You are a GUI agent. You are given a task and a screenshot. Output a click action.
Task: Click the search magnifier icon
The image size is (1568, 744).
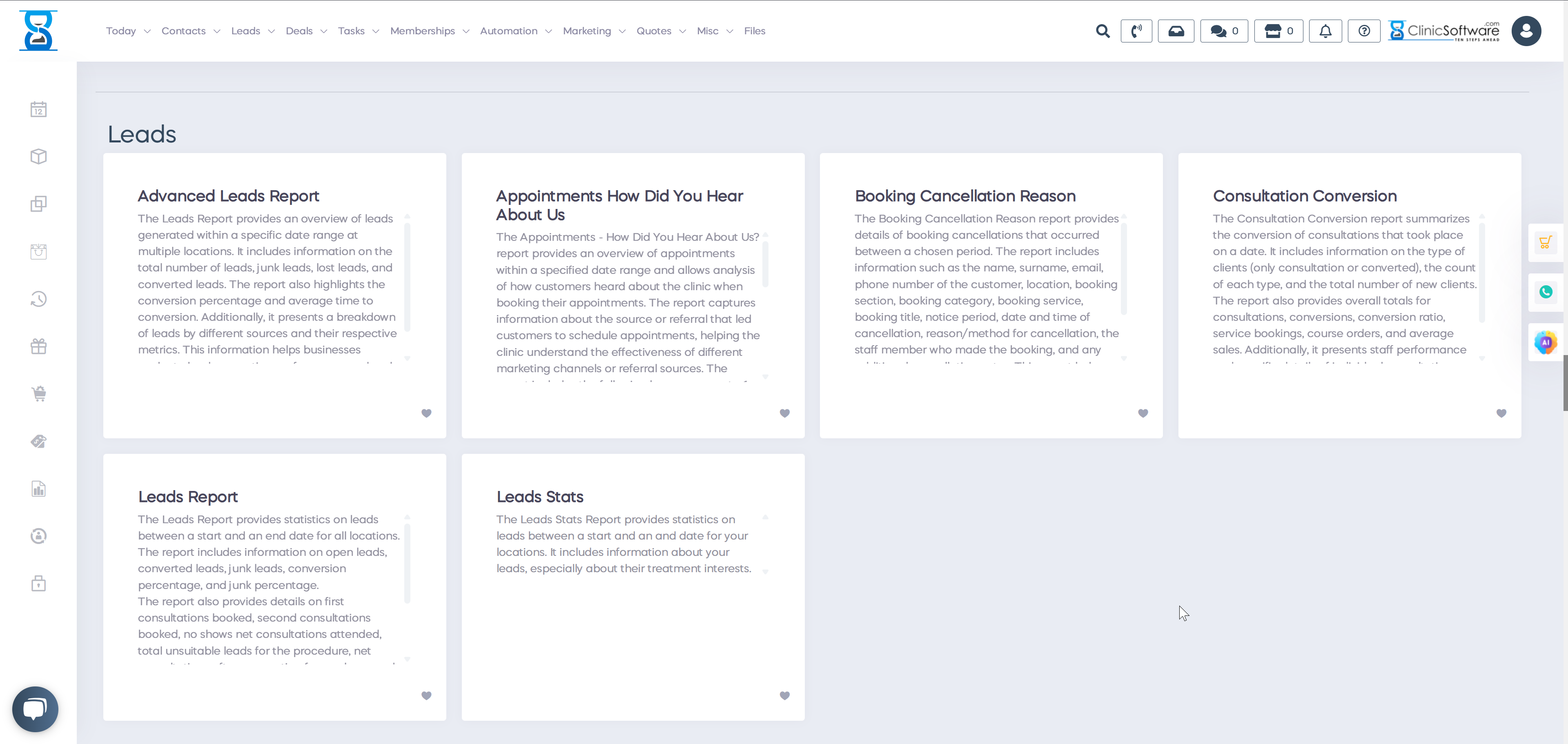tap(1102, 31)
